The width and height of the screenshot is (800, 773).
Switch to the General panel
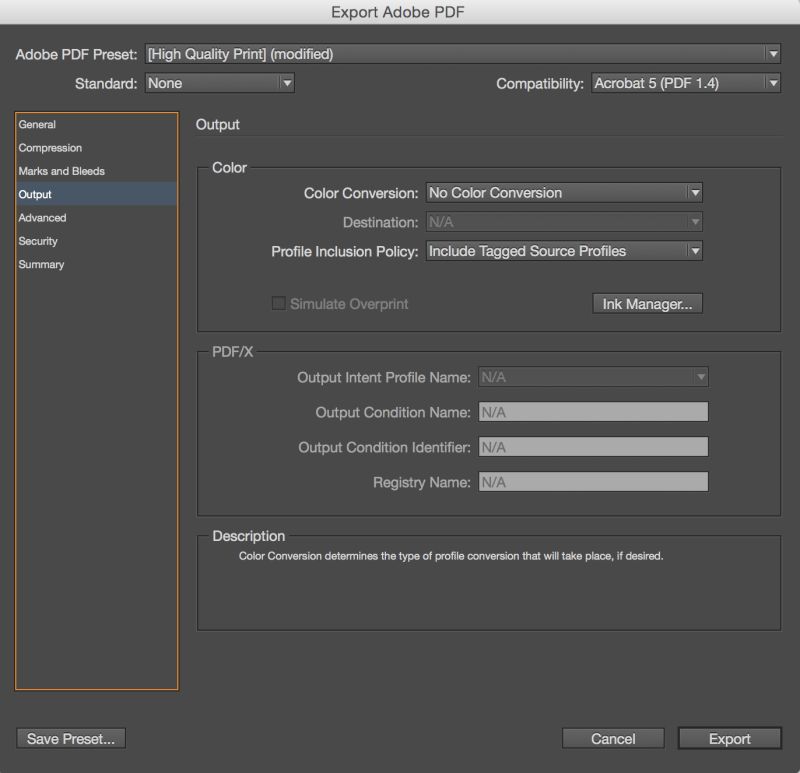pyautogui.click(x=40, y=124)
